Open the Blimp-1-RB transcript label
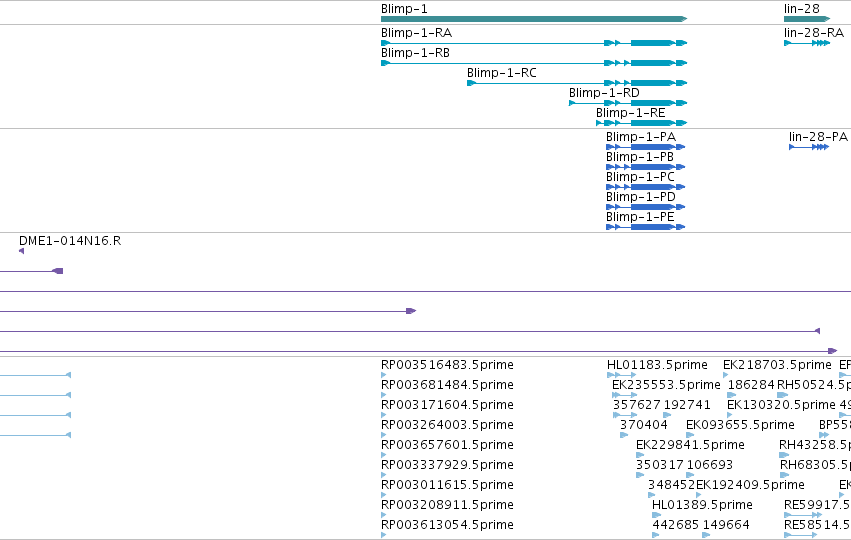Viewport: 851px width, 540px height. [x=415, y=53]
